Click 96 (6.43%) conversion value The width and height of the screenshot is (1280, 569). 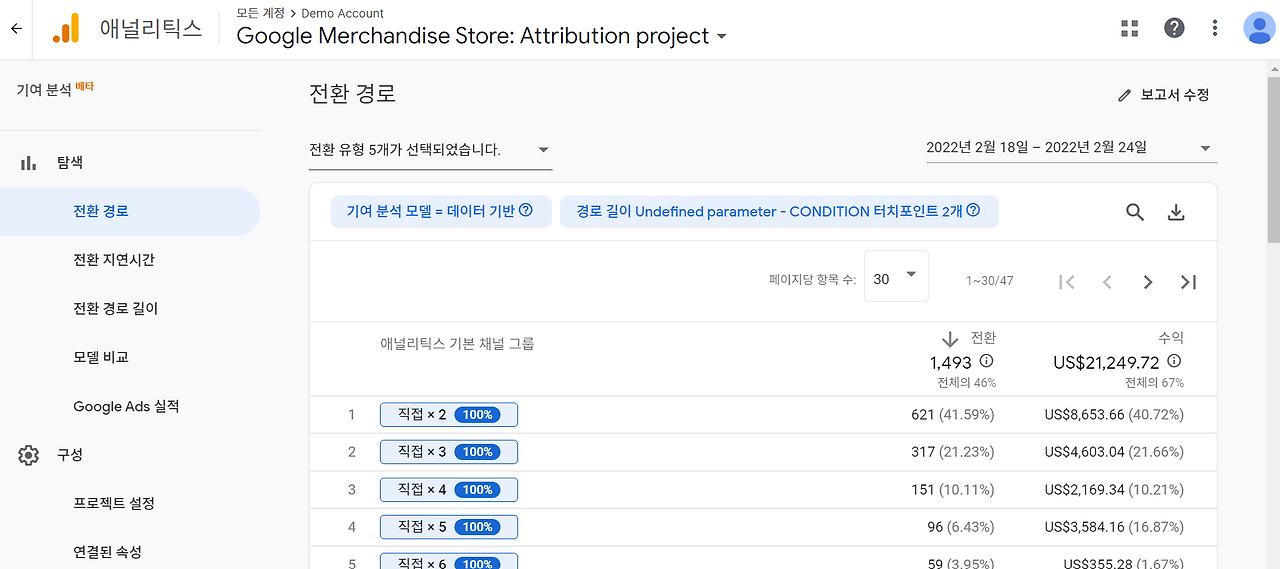click(x=961, y=527)
